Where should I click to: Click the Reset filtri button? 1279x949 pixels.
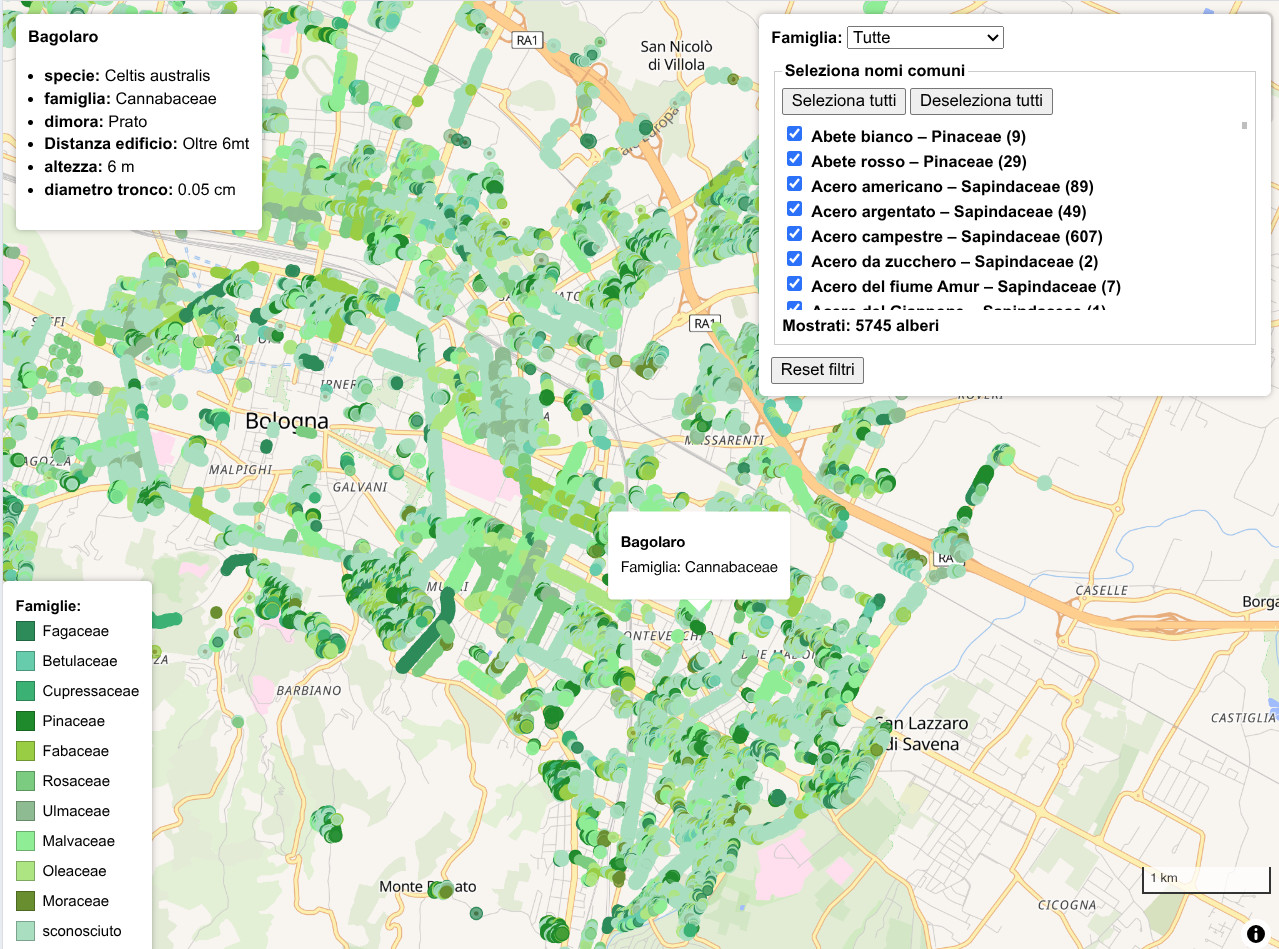(x=817, y=369)
